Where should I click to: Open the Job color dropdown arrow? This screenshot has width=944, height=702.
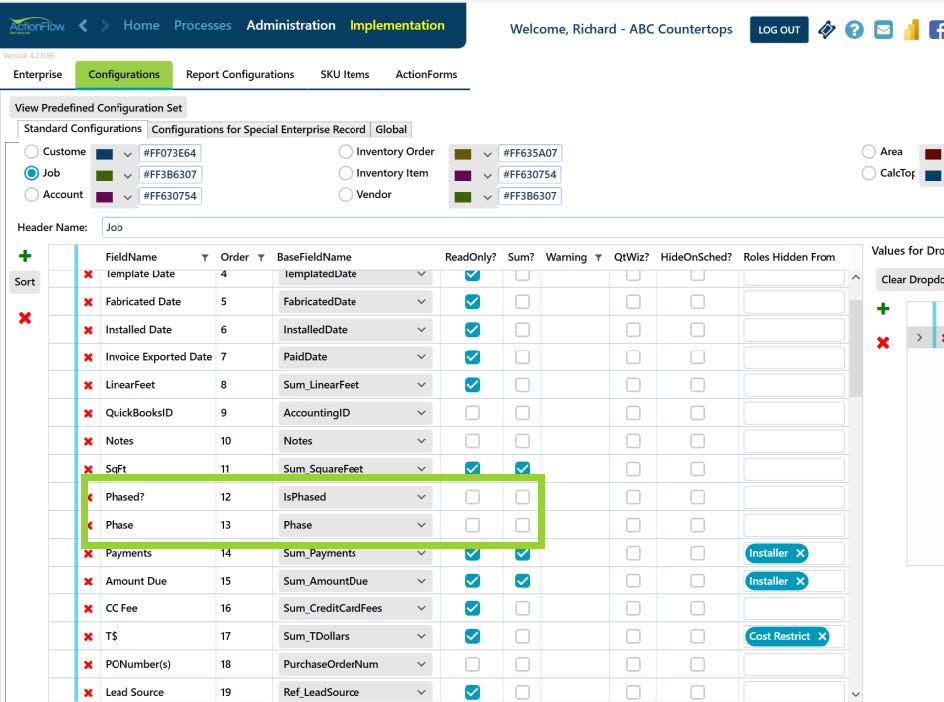127,176
